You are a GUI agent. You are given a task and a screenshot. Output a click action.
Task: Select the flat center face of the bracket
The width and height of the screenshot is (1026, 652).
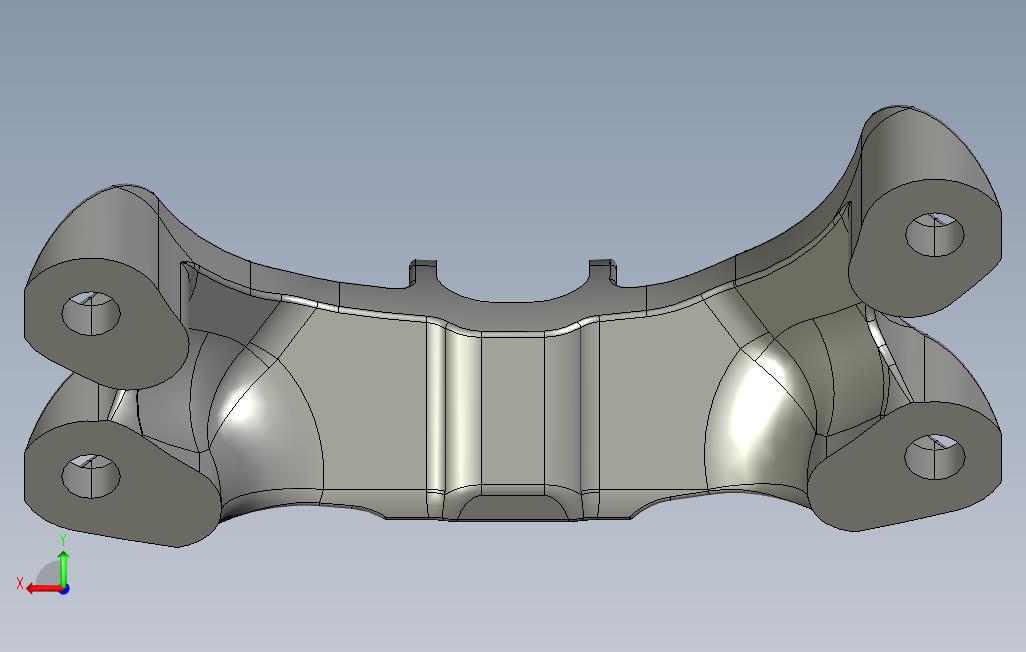512,409
